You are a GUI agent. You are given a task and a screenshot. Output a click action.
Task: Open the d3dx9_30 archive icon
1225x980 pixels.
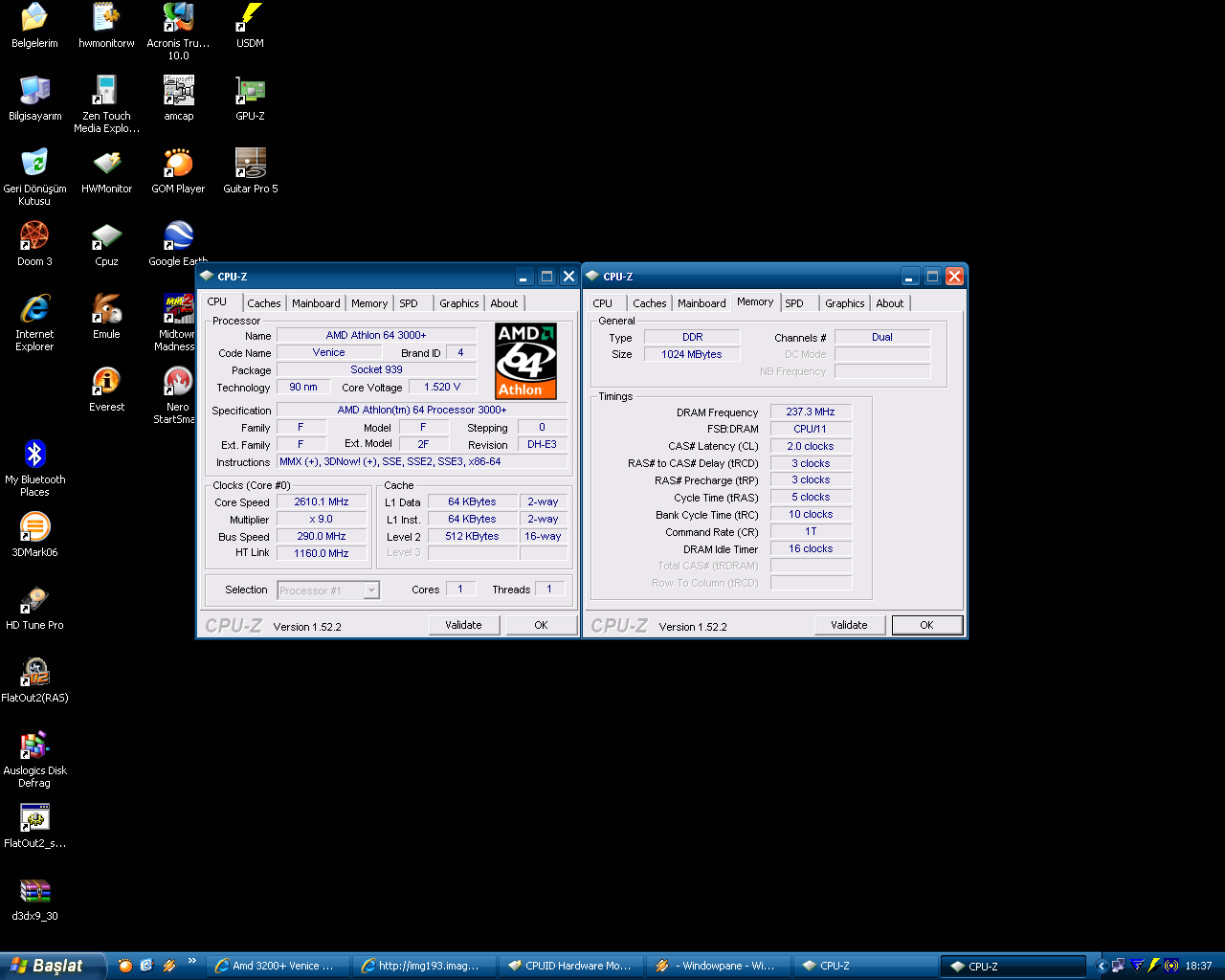(x=34, y=899)
